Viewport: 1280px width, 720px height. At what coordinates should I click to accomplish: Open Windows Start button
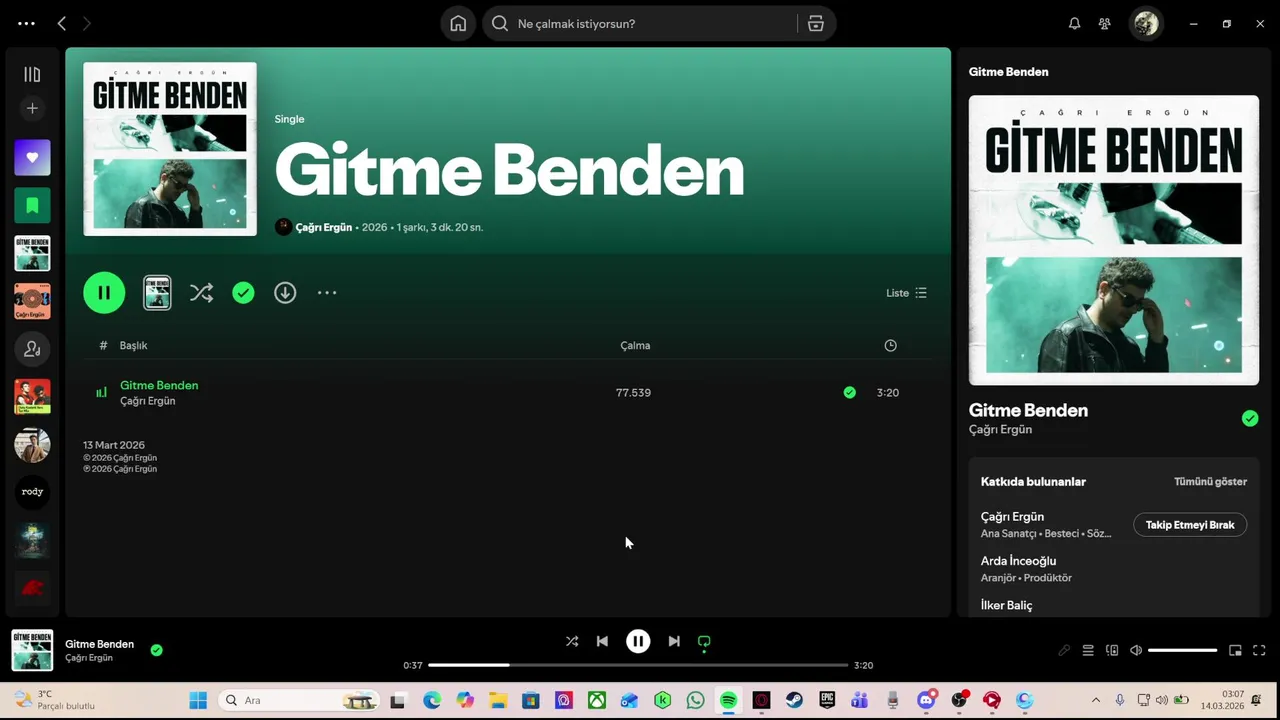pyautogui.click(x=198, y=700)
